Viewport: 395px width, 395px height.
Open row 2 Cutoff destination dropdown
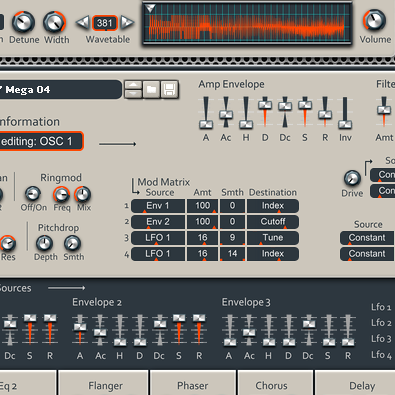click(x=273, y=222)
